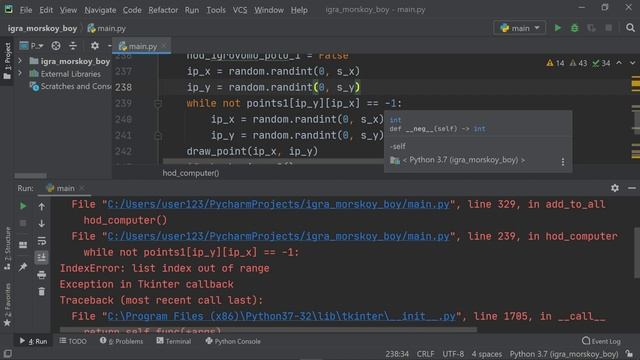The image size is (640, 360).
Task: Open the TODO tool window
Action: click(73, 341)
